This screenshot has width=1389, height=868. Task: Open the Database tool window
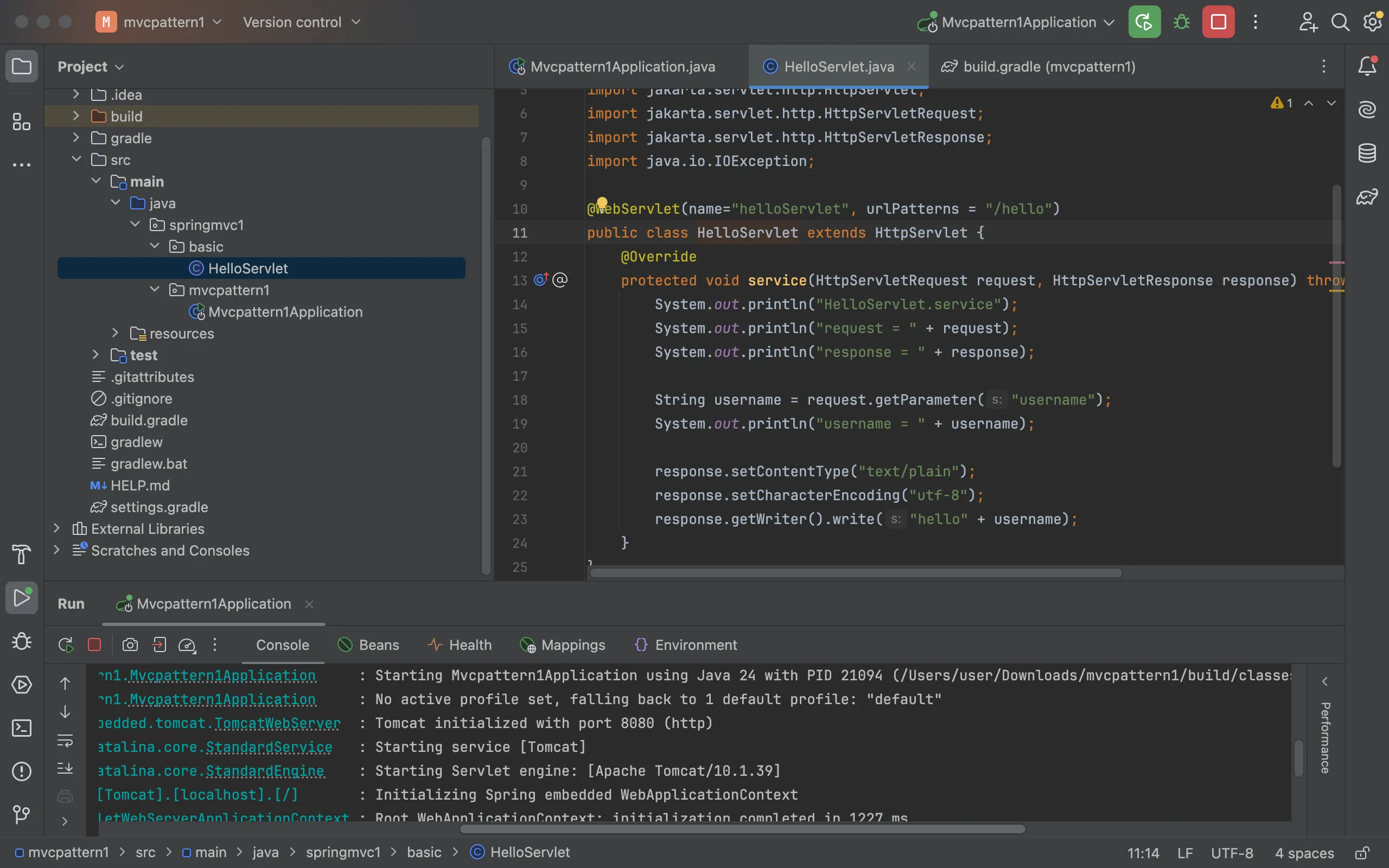coord(1367,152)
